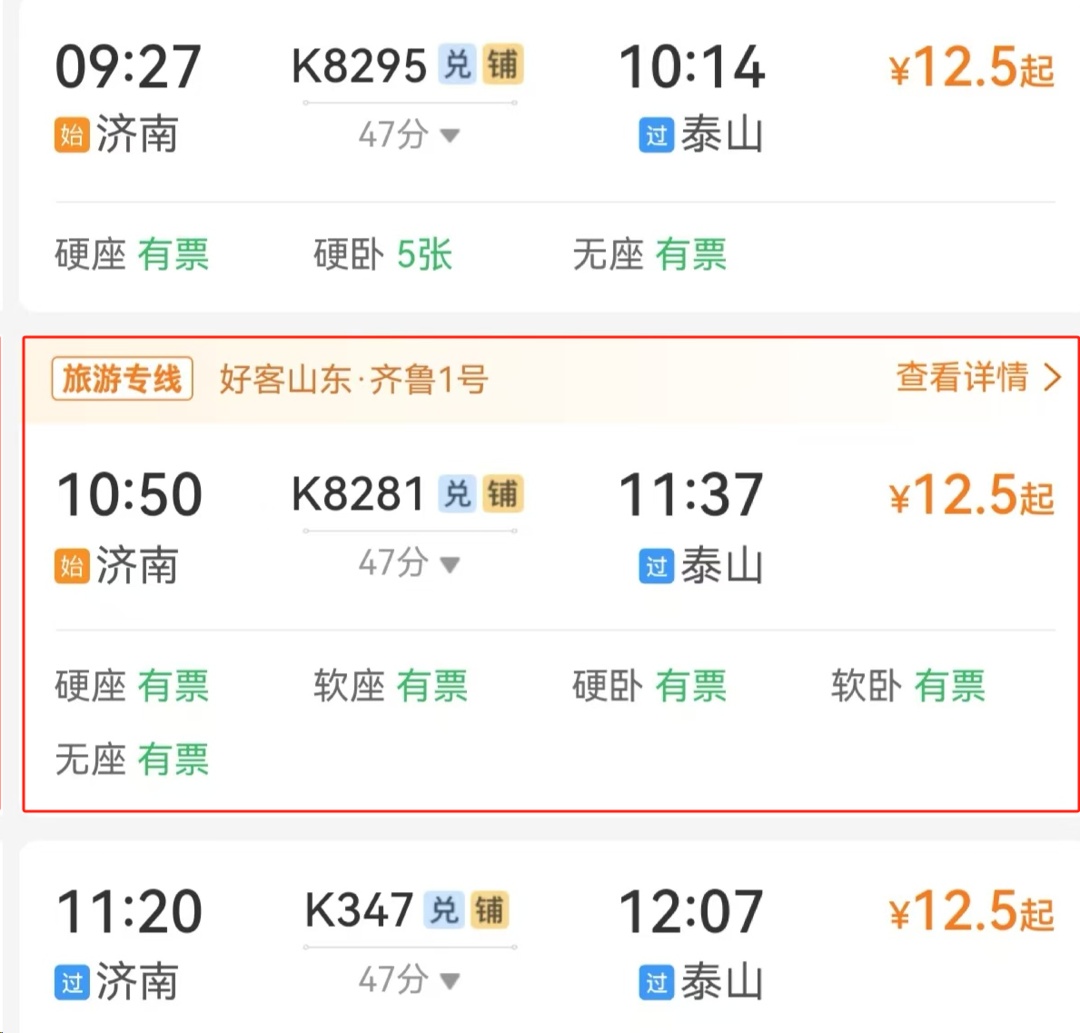Choose 无座 有票 on train K8295
The width and height of the screenshot is (1080, 1033).
(x=650, y=255)
